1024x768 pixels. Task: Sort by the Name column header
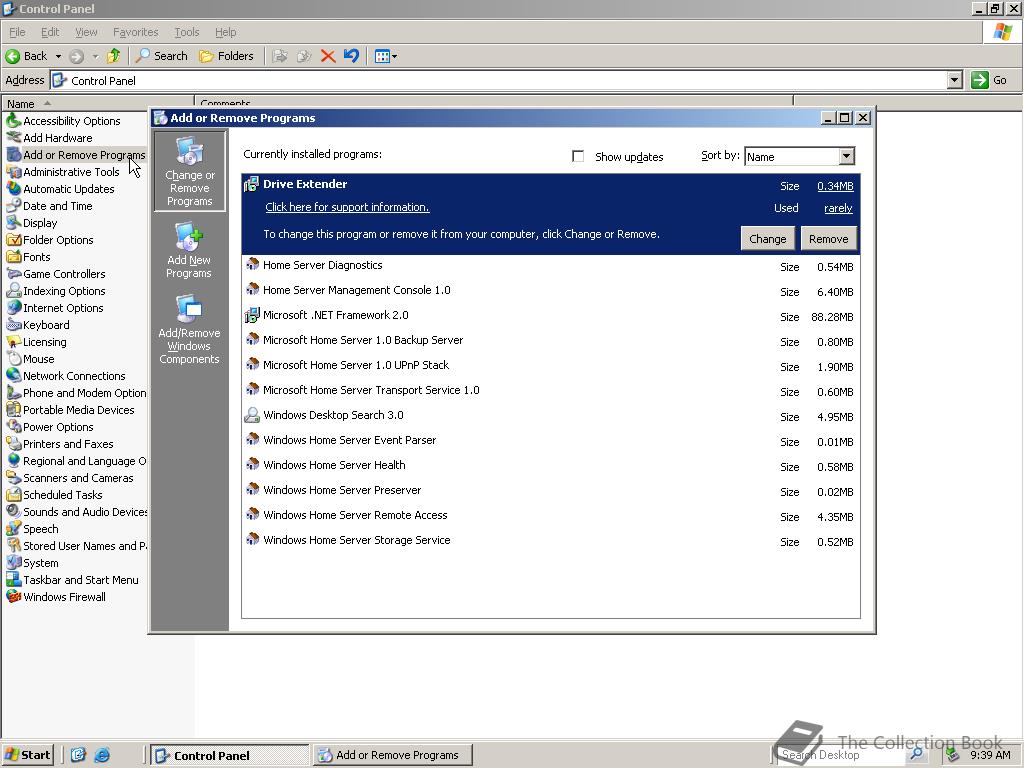point(98,103)
